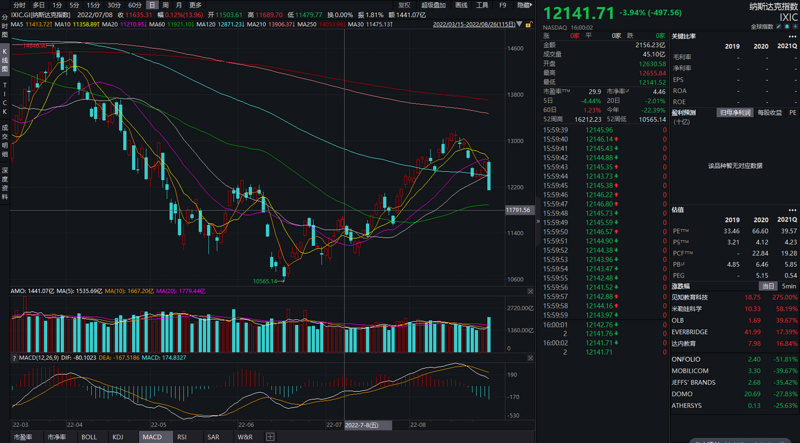Select the 周 weekly K-line tab
This screenshot has height=443, width=800.
click(165, 5)
